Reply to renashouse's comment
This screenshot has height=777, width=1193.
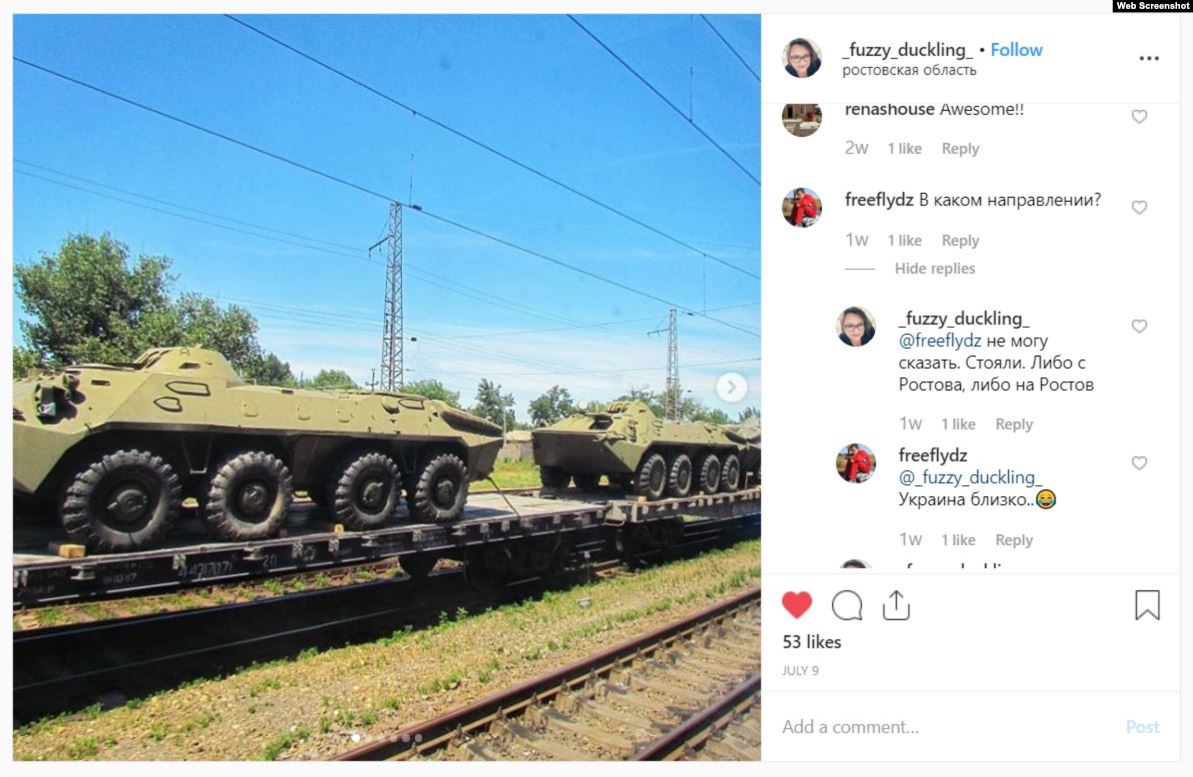coord(960,149)
